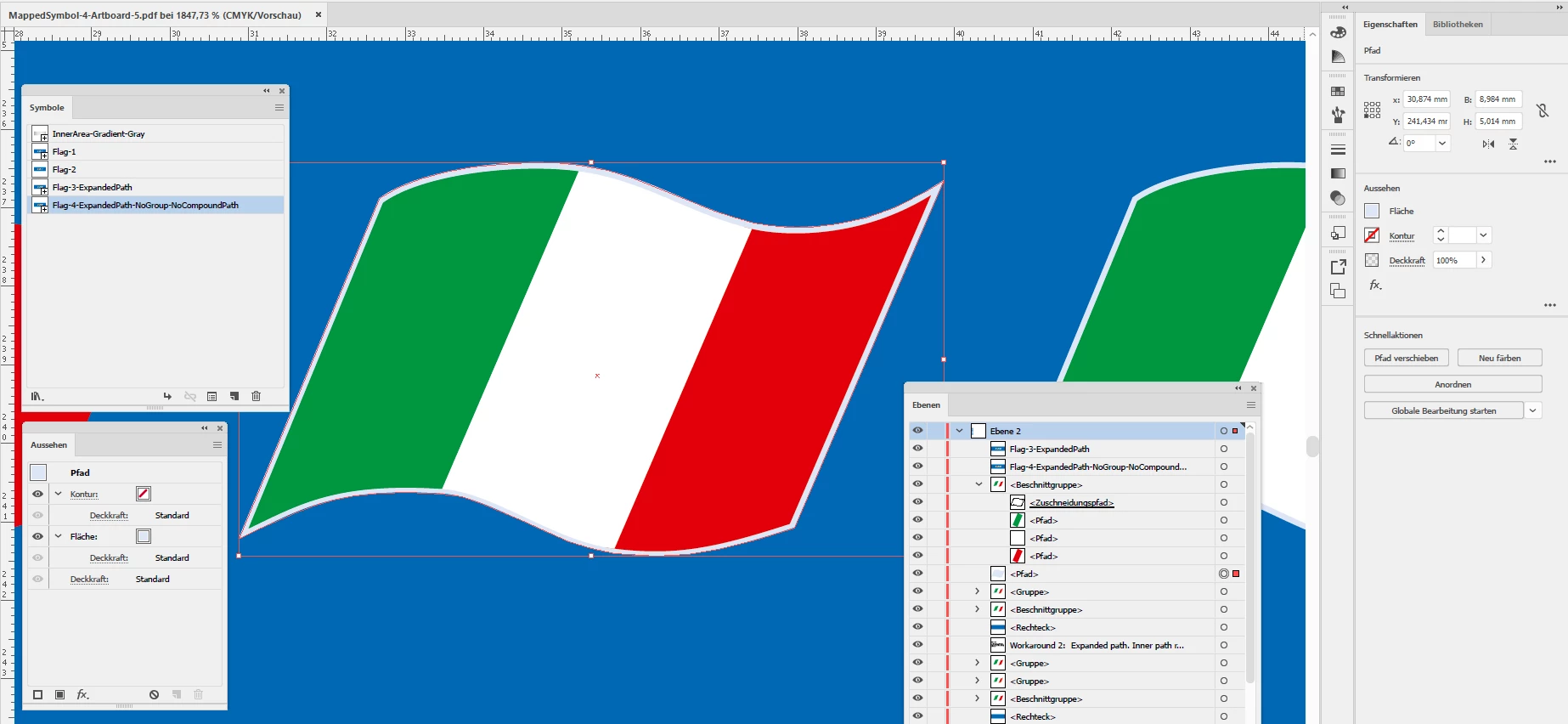Click Kontur color swatch in Aussehen panel
Screen dimensions: 1568x724
pos(144,494)
